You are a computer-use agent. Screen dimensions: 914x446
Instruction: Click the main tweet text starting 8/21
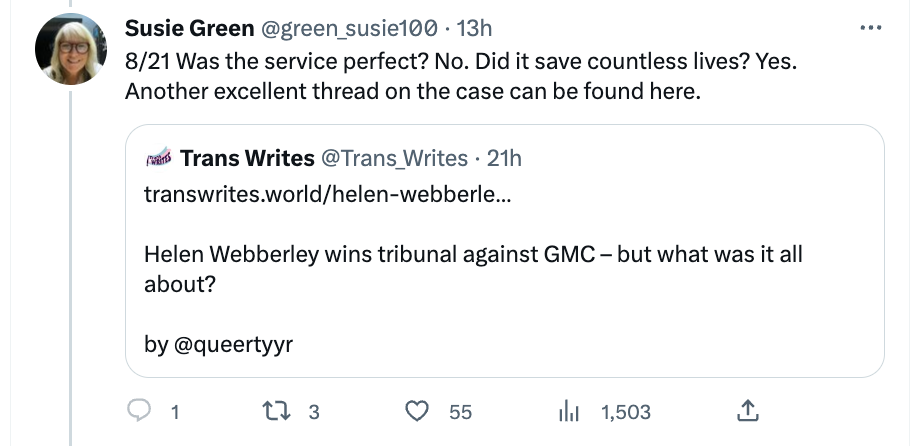point(460,76)
